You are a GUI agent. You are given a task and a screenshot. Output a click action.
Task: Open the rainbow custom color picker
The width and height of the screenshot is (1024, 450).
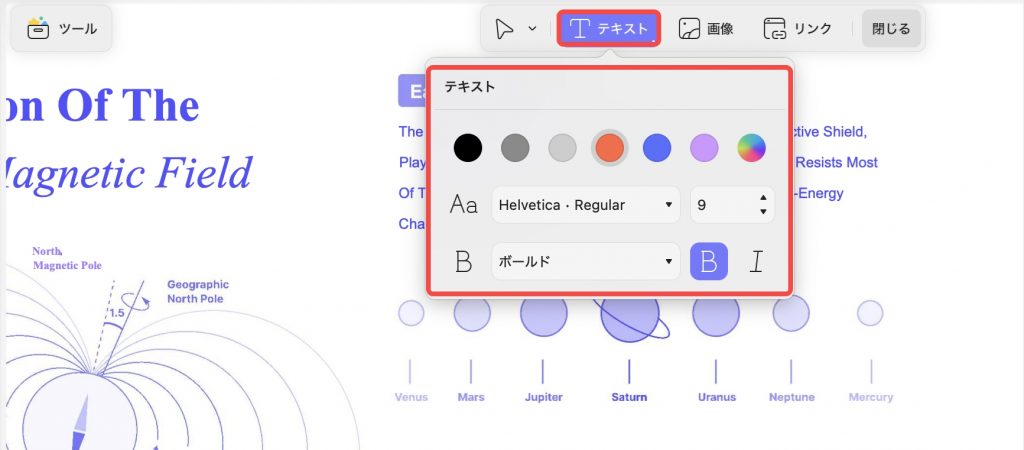[x=751, y=148]
